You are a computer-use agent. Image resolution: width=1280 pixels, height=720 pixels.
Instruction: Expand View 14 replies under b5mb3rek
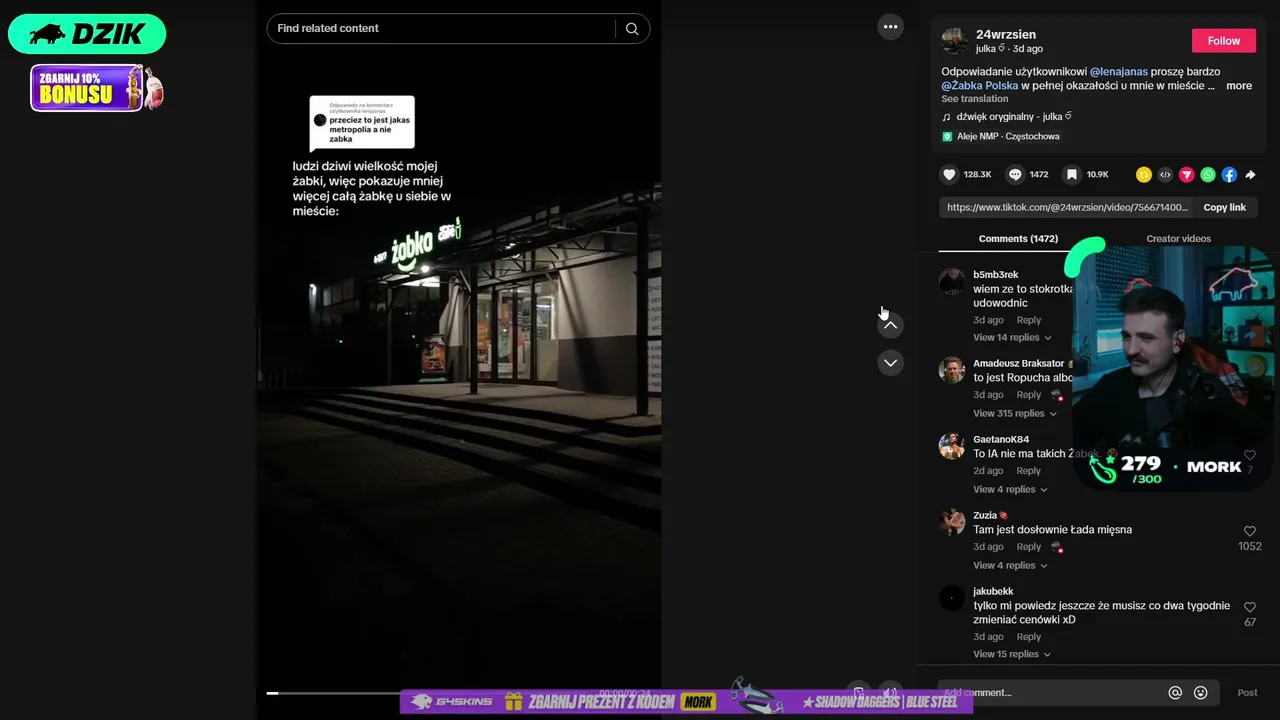(1012, 337)
